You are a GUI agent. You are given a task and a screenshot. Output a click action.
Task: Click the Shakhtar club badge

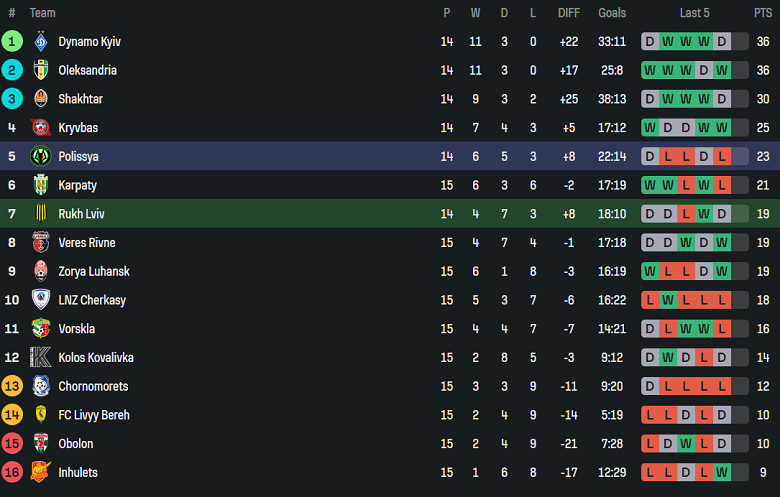pos(41,99)
